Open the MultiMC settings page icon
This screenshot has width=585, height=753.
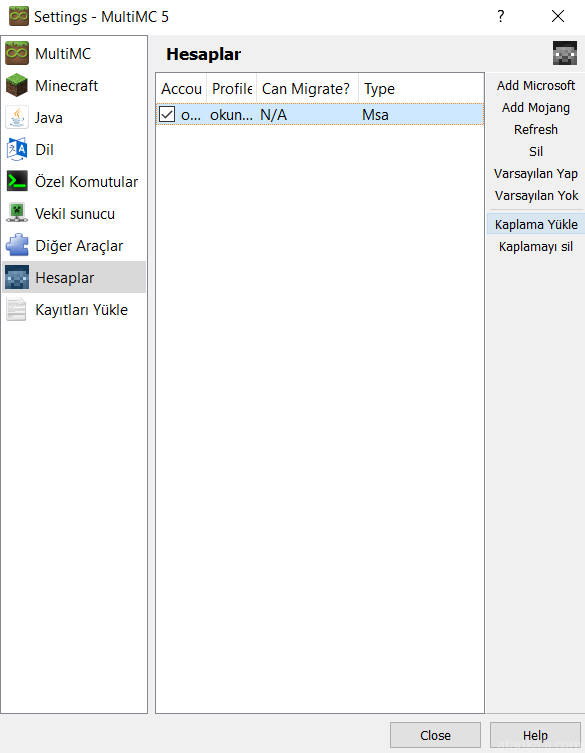17,53
